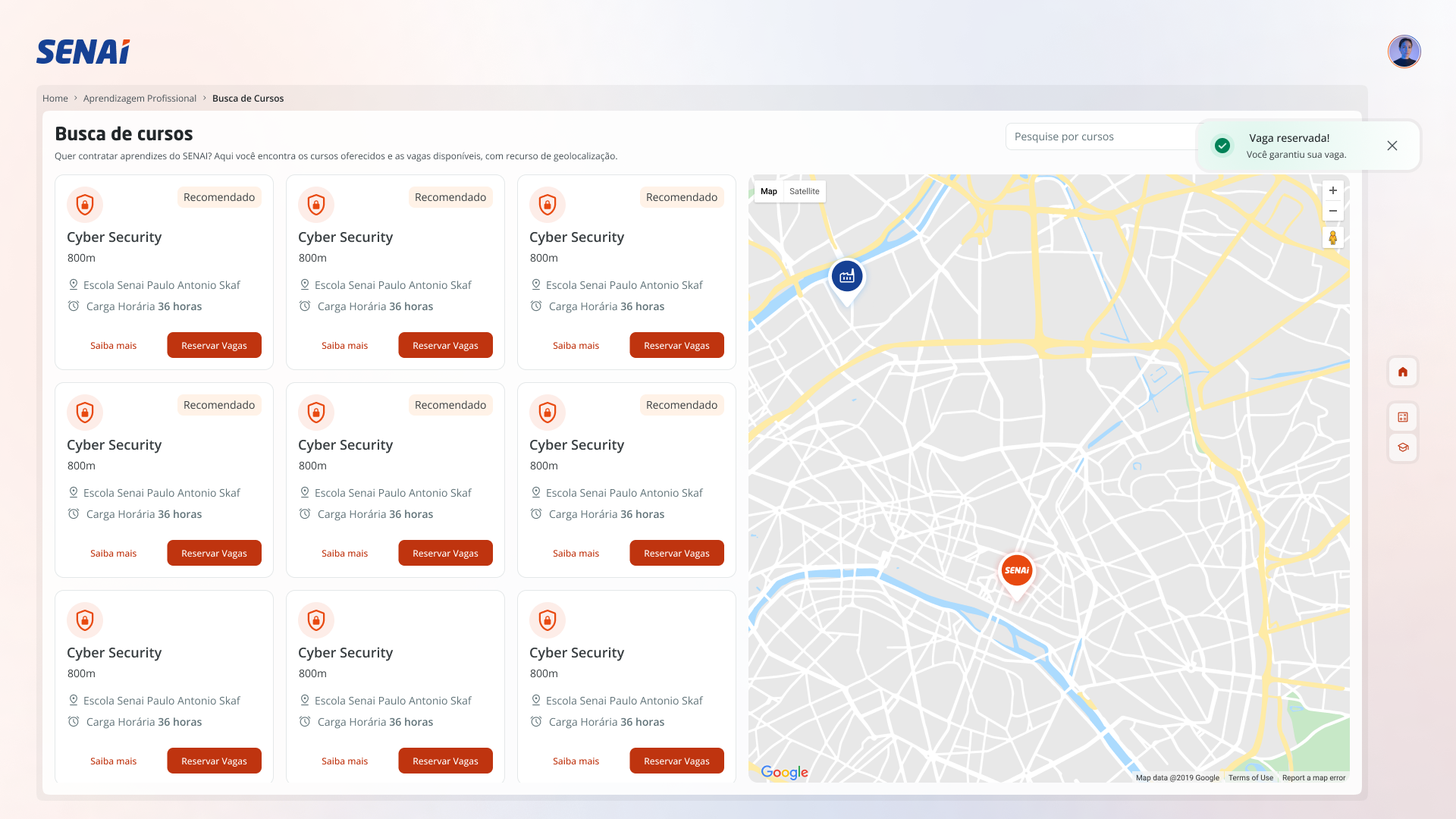
Task: Select the blue factory map pin
Action: click(x=846, y=277)
